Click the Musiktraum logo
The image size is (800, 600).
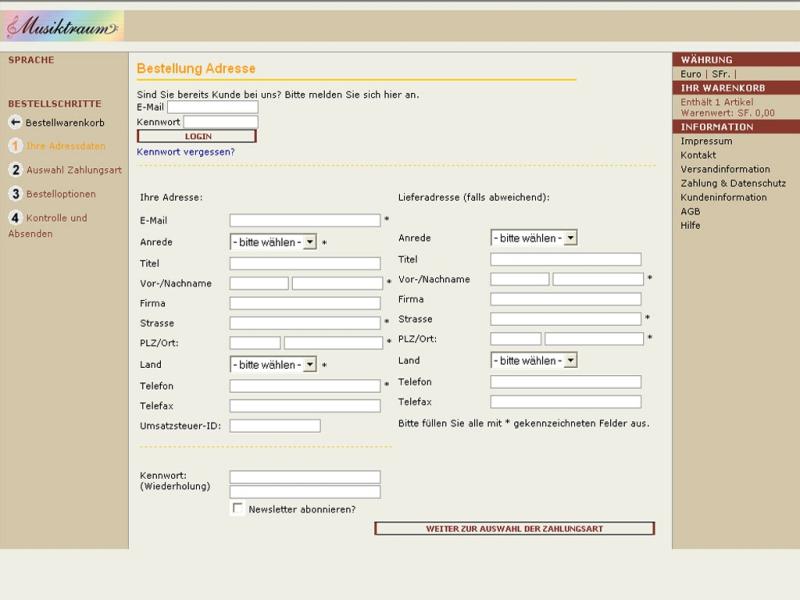tap(64, 26)
